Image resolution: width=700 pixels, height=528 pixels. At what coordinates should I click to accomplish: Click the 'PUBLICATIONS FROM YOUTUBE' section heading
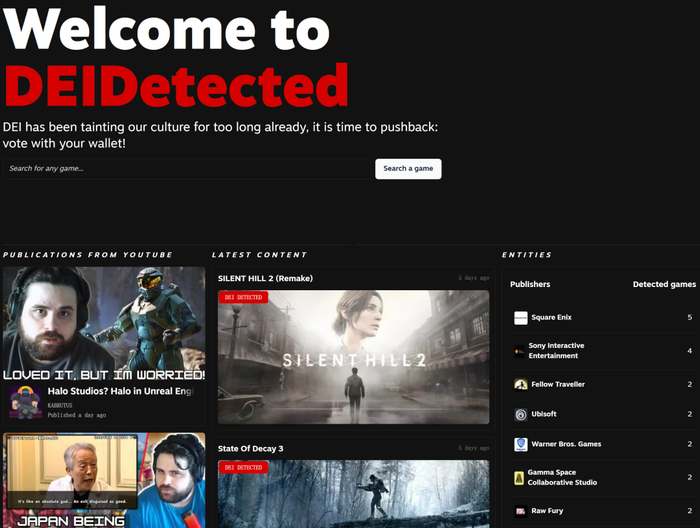pyautogui.click(x=88, y=255)
